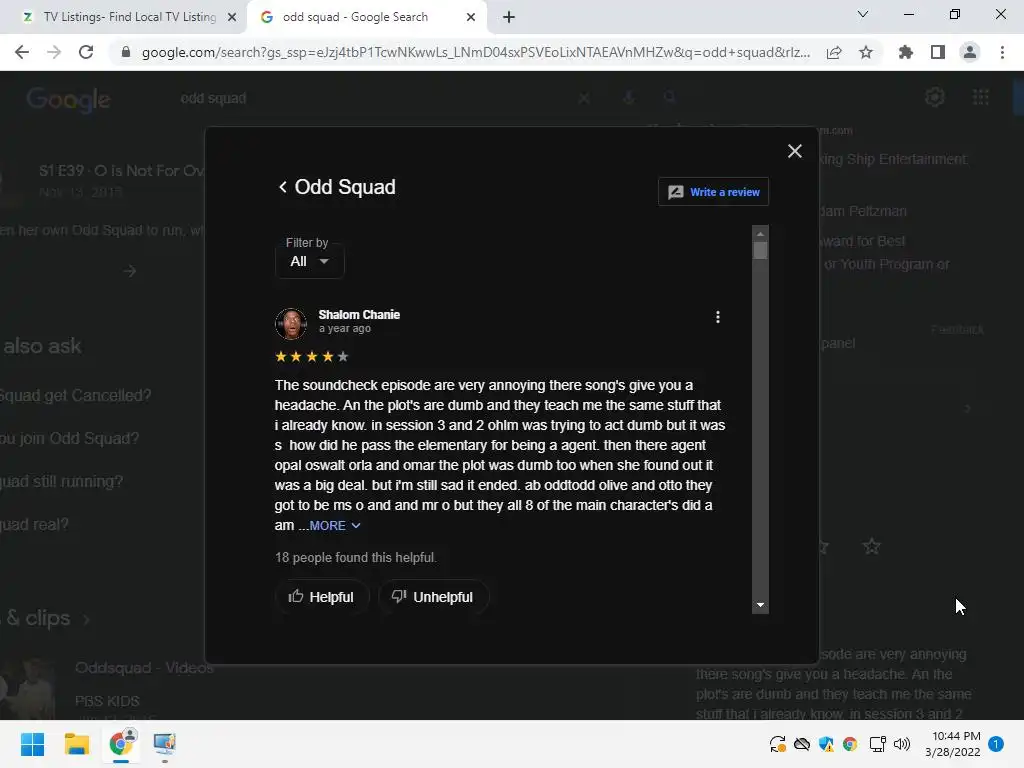Open the Chrome profile avatar
Screen dimensions: 1024x768
(970, 52)
